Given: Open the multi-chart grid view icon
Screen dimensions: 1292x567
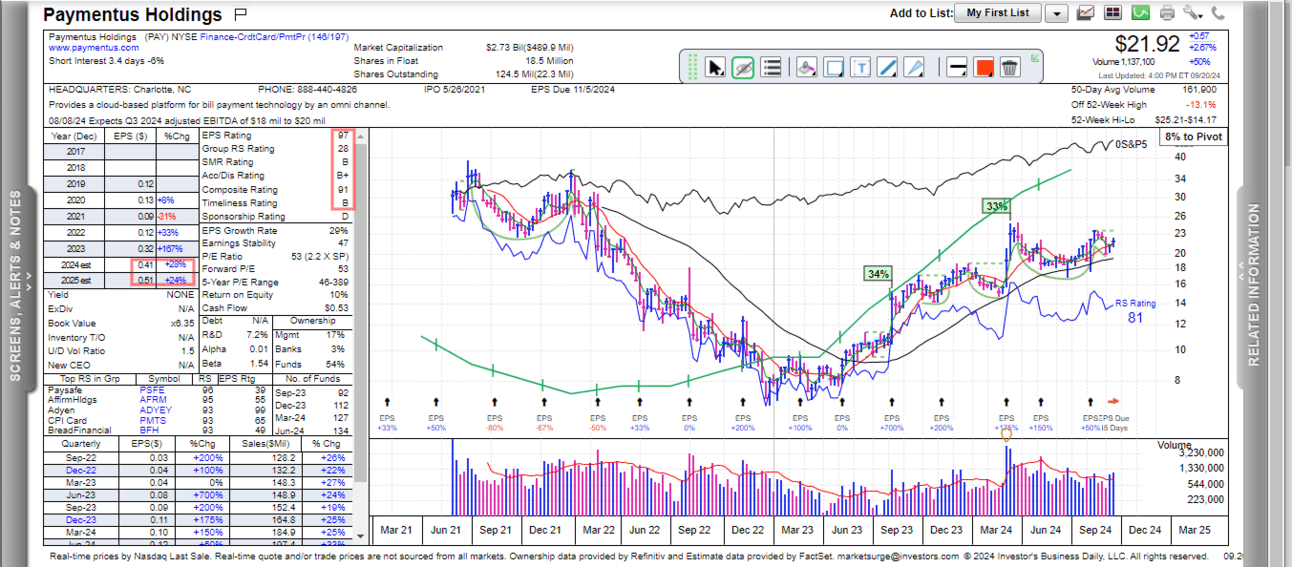Looking at the screenshot, I should [x=1112, y=13].
